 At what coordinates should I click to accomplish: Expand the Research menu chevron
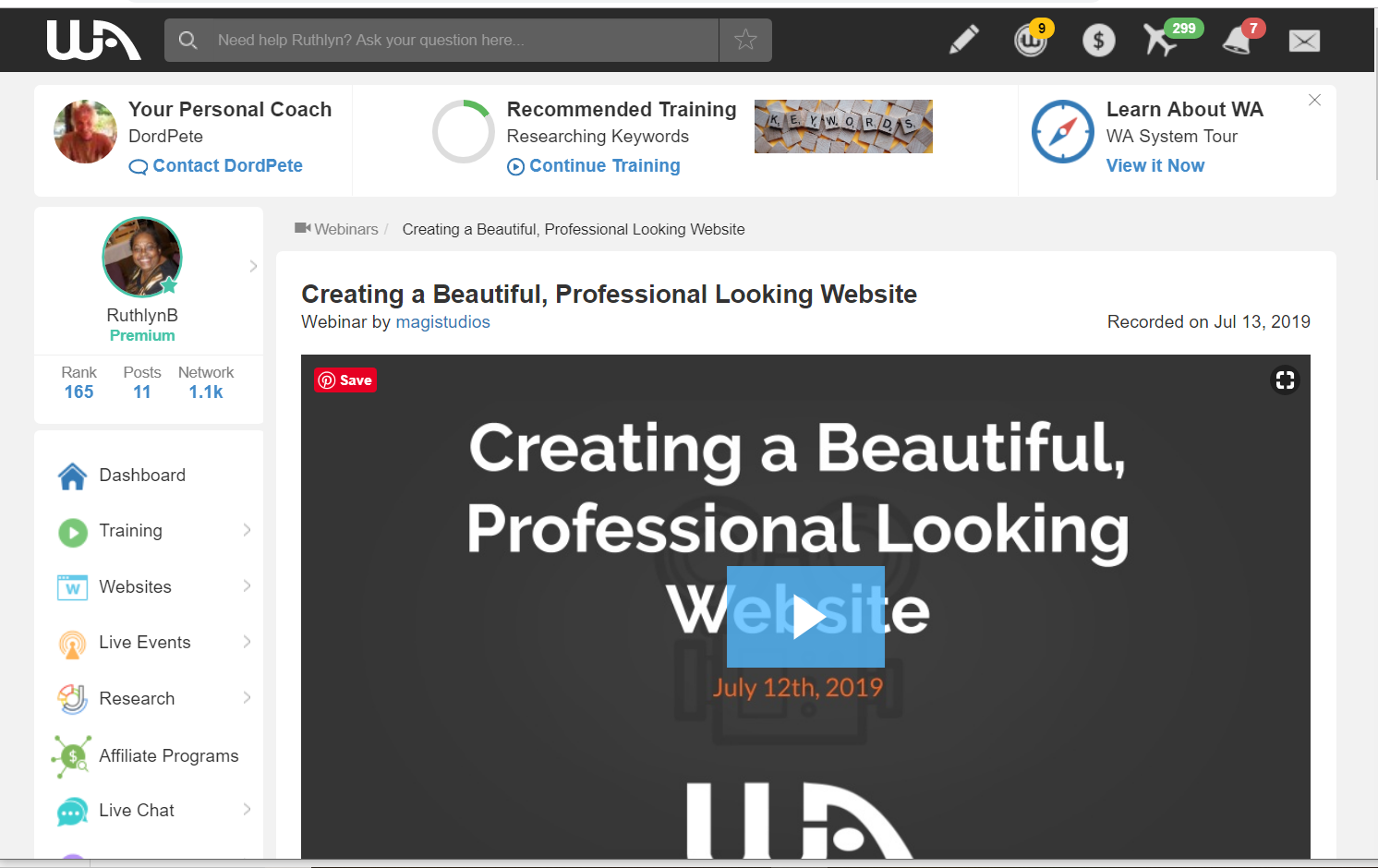click(x=248, y=697)
